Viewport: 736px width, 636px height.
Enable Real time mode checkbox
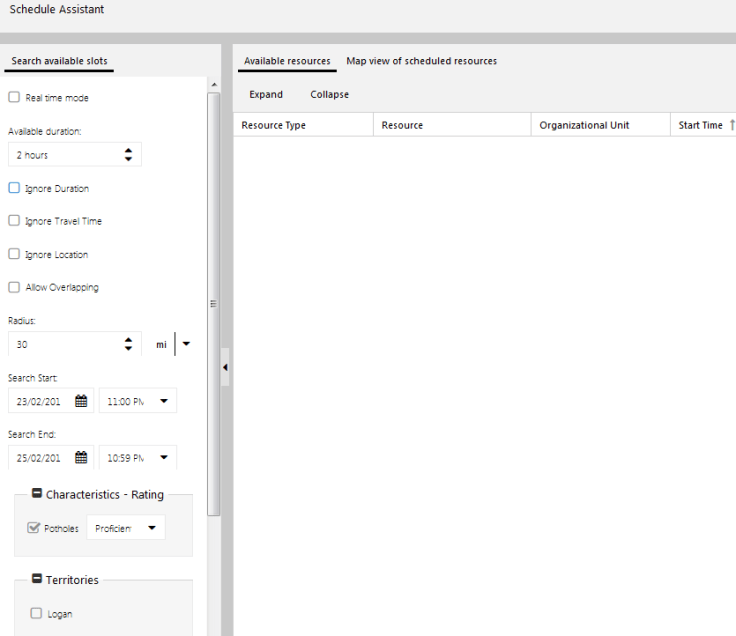tap(14, 98)
